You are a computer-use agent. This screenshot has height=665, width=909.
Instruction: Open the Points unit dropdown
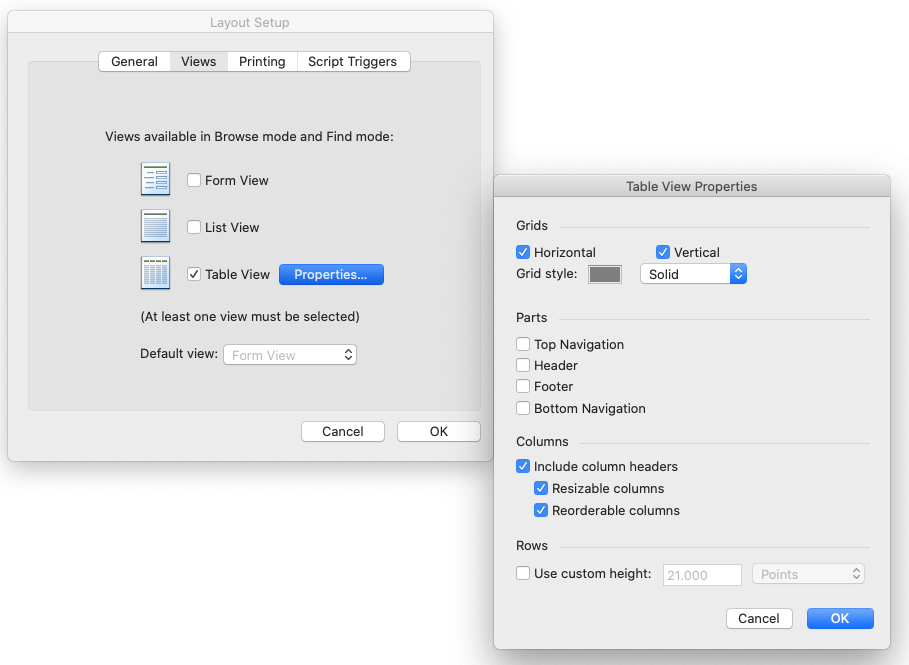click(808, 574)
